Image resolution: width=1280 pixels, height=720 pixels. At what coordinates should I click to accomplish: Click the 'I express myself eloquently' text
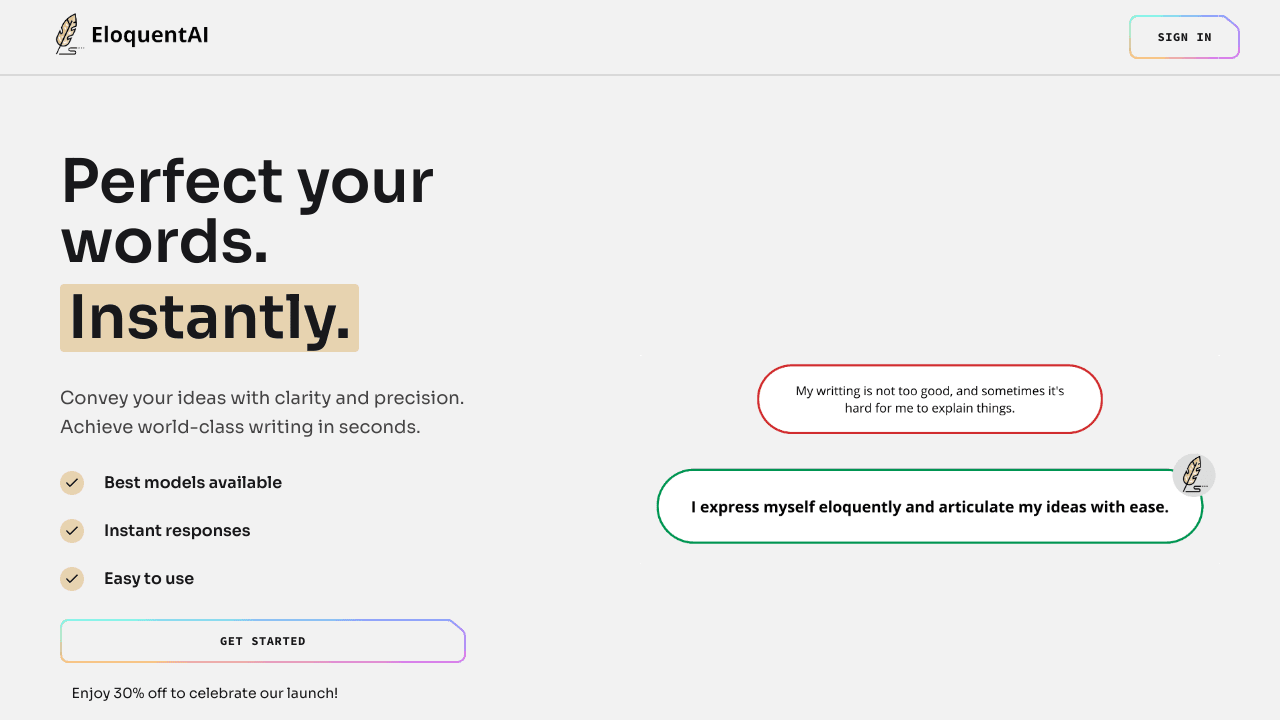(x=930, y=507)
